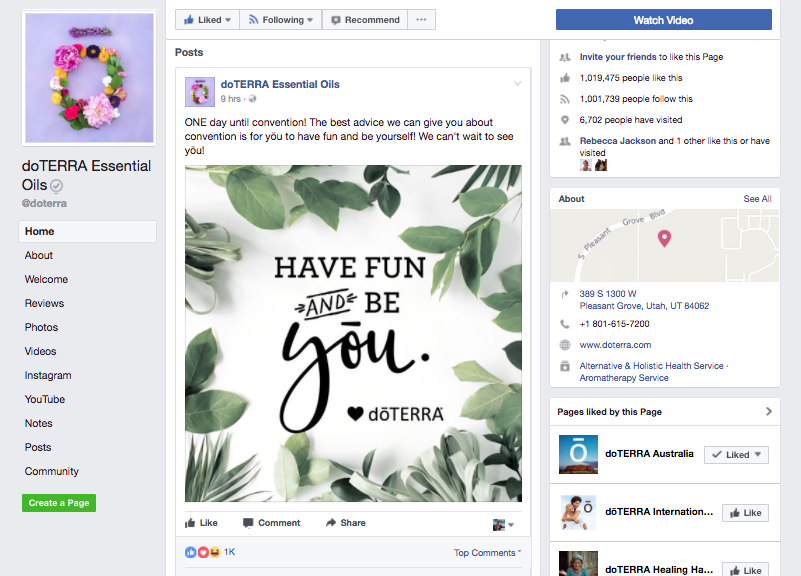This screenshot has height=576, width=801.
Task: Expand Pages liked by this Page chevron
Action: click(x=769, y=412)
